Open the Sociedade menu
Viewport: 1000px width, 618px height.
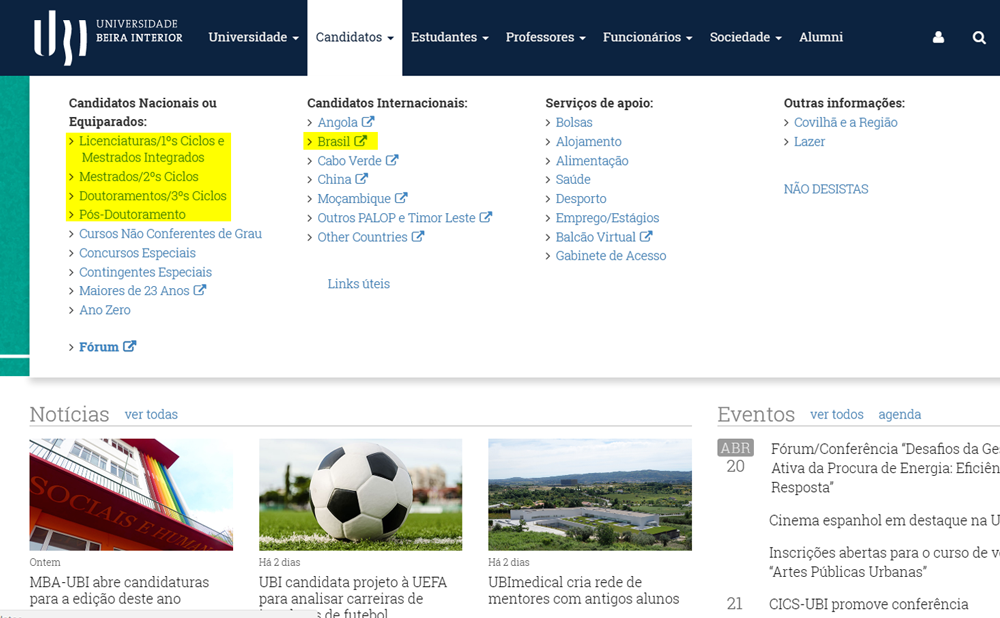746,38
